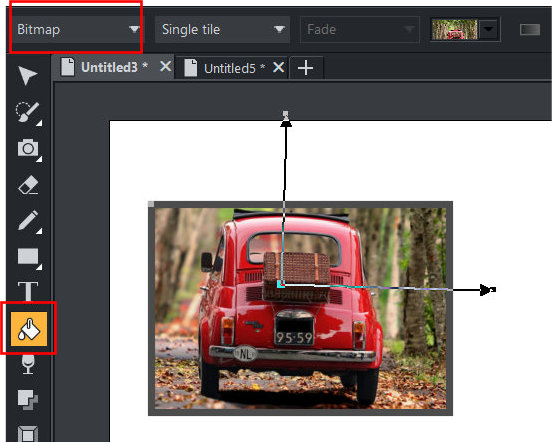Click the gradient swatch on the toolbar's right
This screenshot has width=552, height=442.
click(x=530, y=30)
